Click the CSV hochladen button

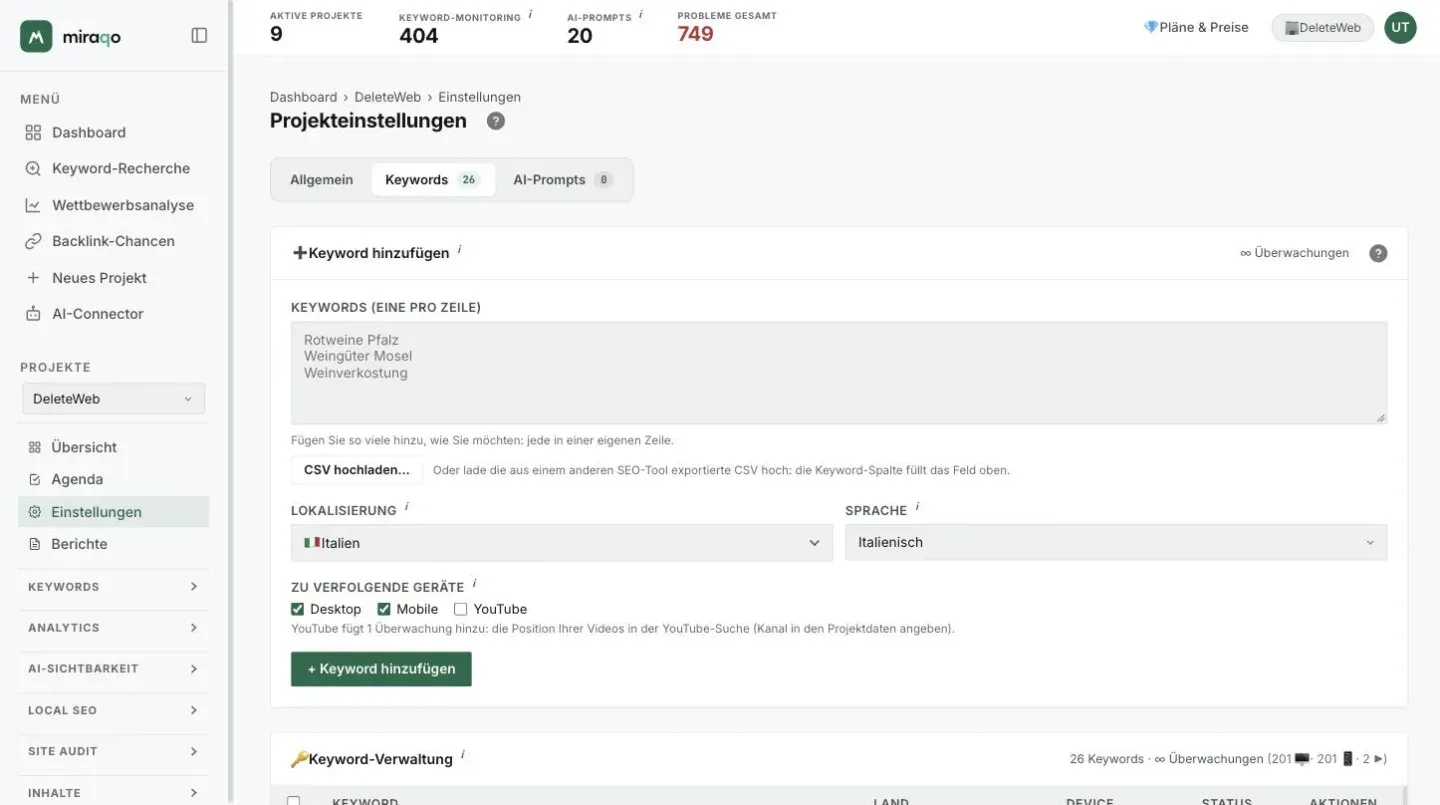click(x=357, y=470)
